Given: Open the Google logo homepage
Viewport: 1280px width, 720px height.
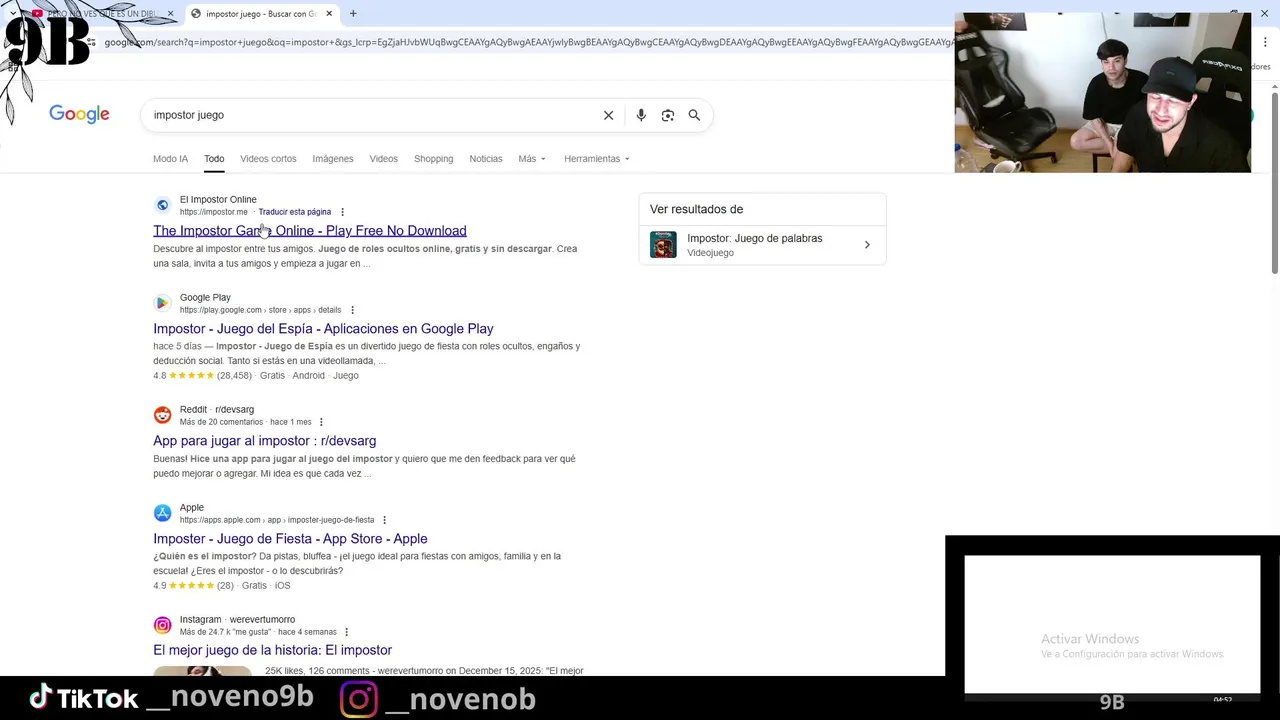Looking at the screenshot, I should coord(79,114).
